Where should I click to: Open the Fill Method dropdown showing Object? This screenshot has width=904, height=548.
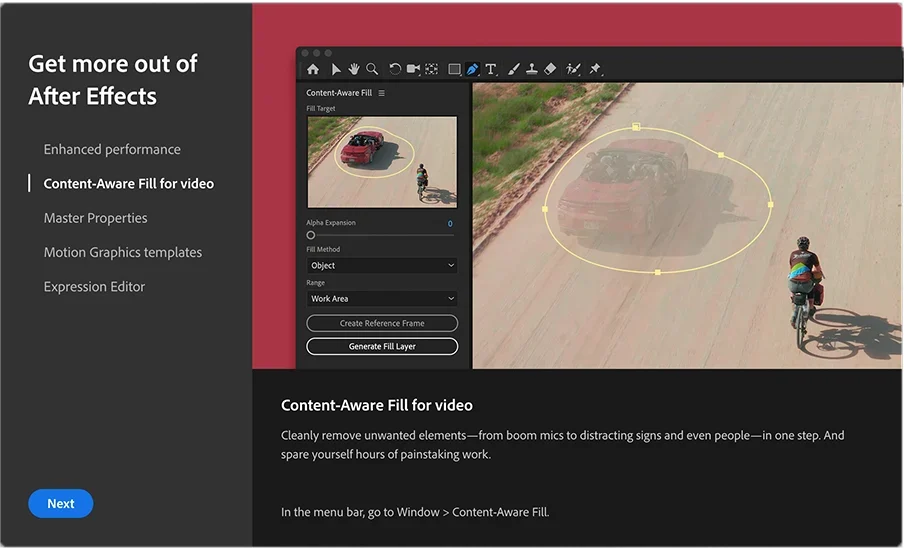[382, 266]
